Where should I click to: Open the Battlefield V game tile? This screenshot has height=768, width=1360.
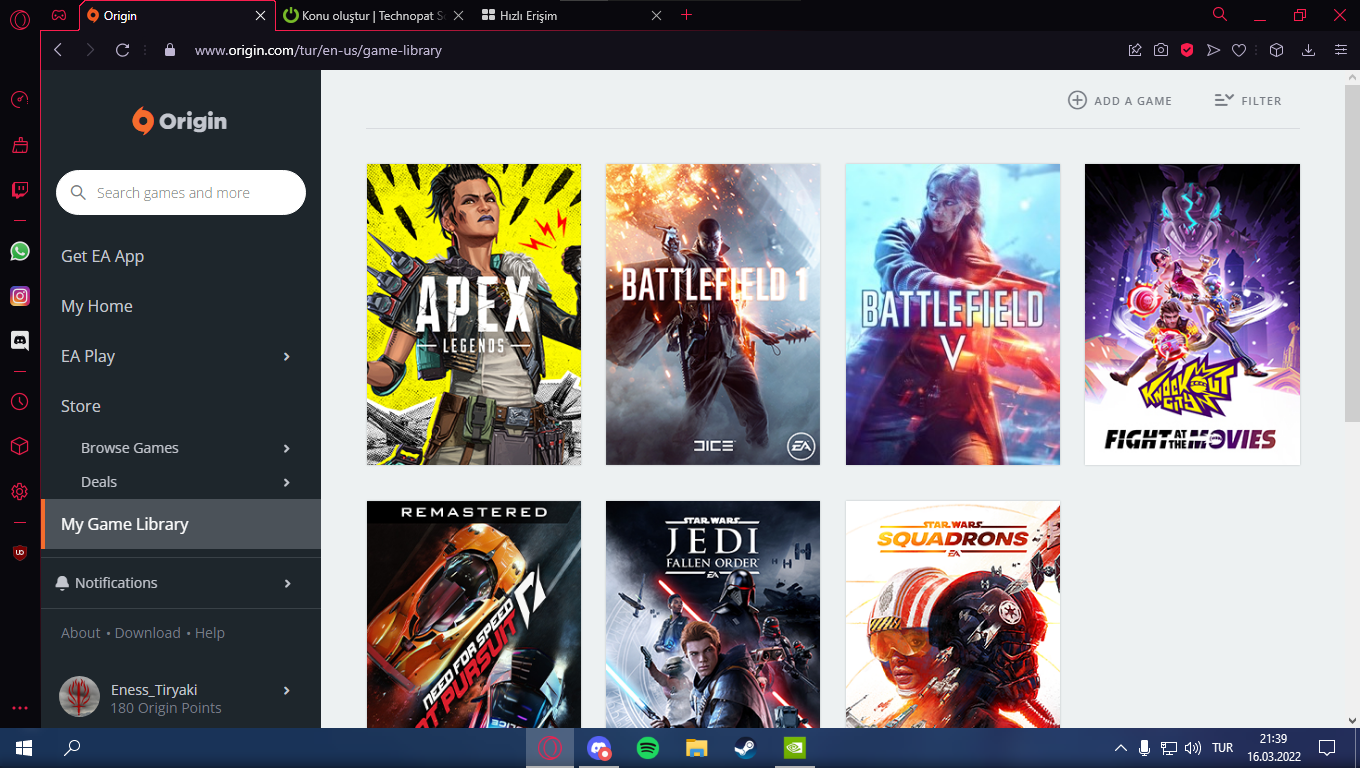(x=953, y=314)
